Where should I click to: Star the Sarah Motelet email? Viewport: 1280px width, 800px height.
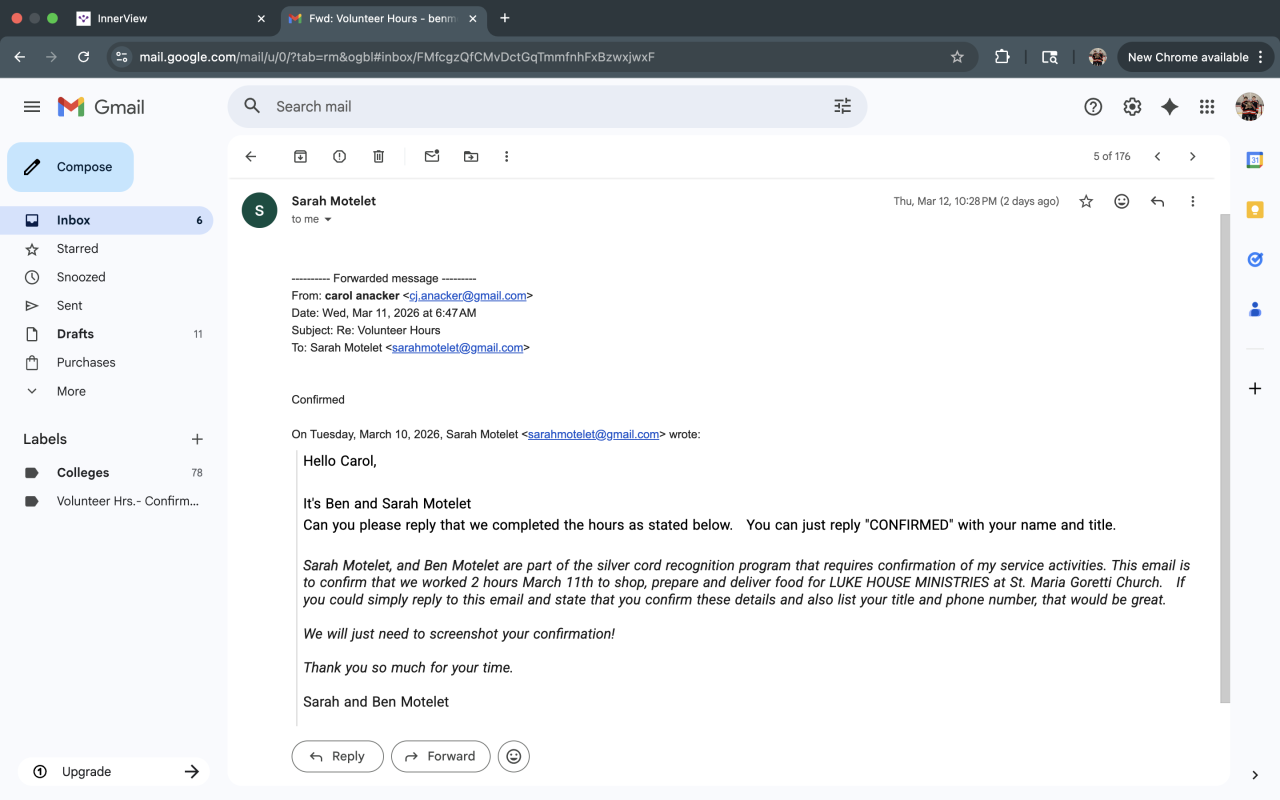[x=1086, y=201]
